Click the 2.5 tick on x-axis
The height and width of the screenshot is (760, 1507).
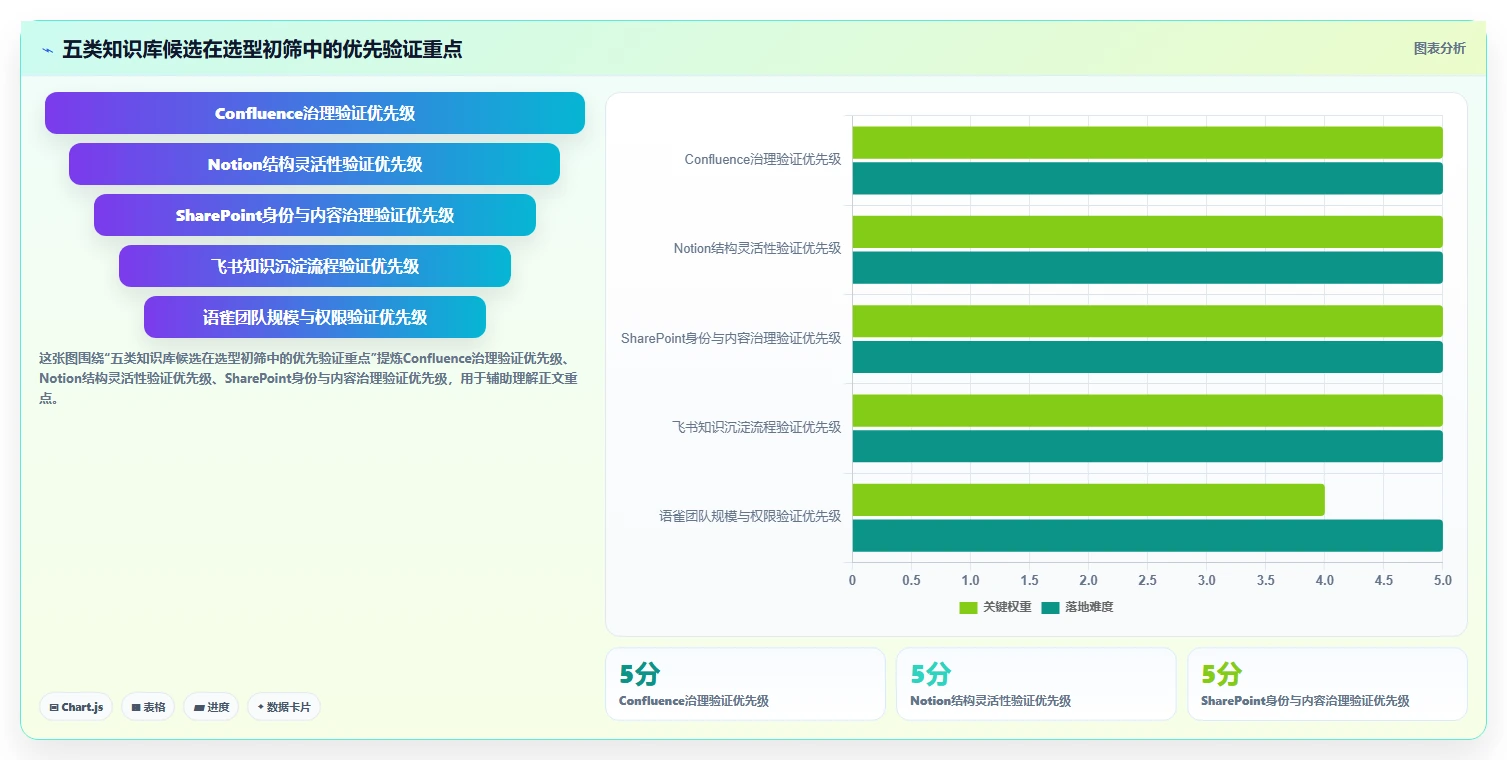click(1147, 580)
